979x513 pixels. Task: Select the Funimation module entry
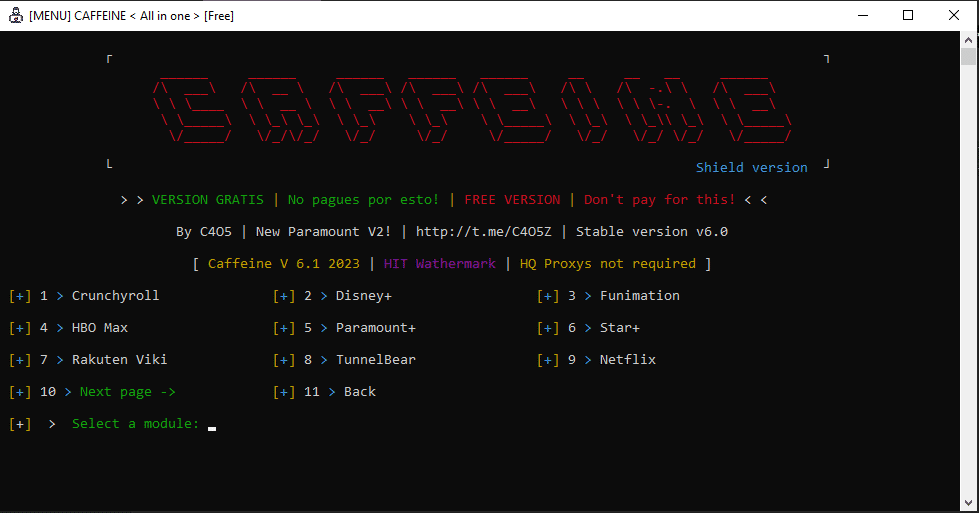(x=609, y=296)
